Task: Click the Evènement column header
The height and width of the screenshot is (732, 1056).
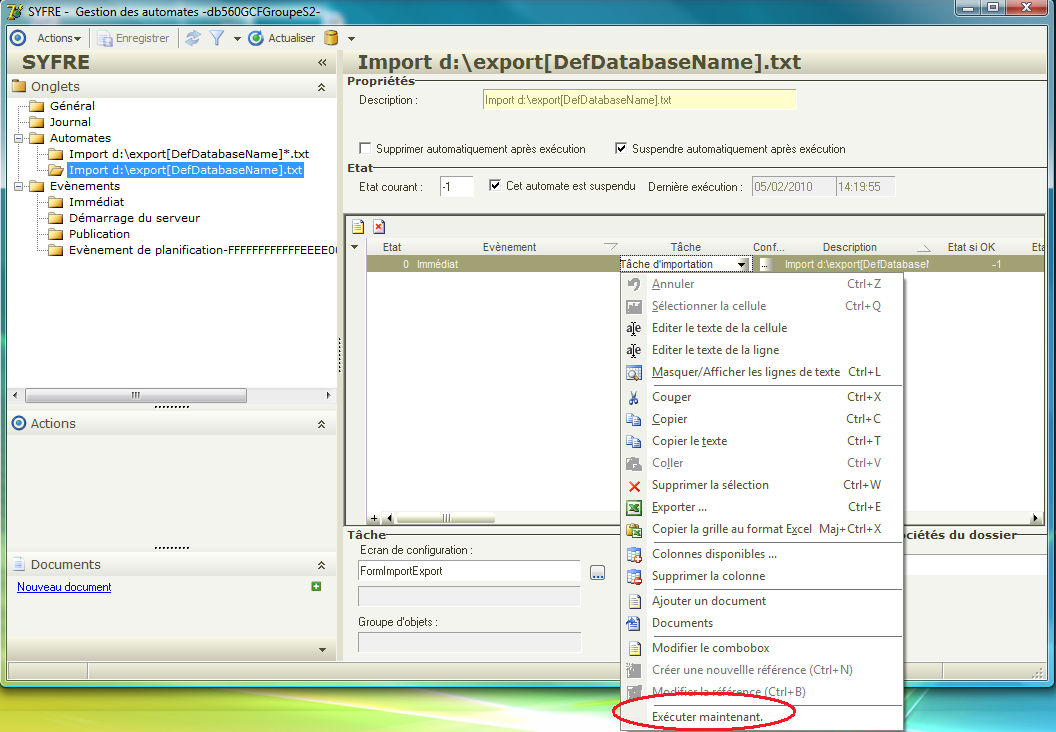Action: pos(509,247)
